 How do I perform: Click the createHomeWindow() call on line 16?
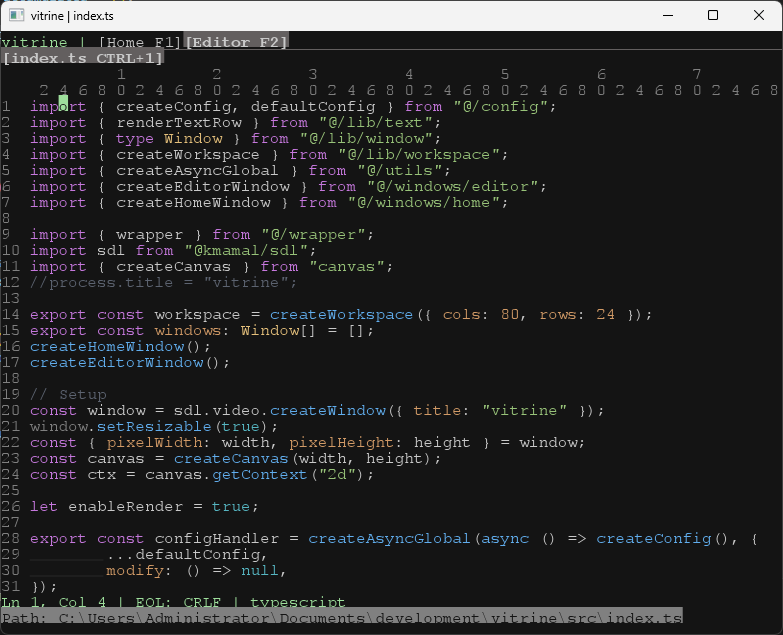tap(120, 346)
